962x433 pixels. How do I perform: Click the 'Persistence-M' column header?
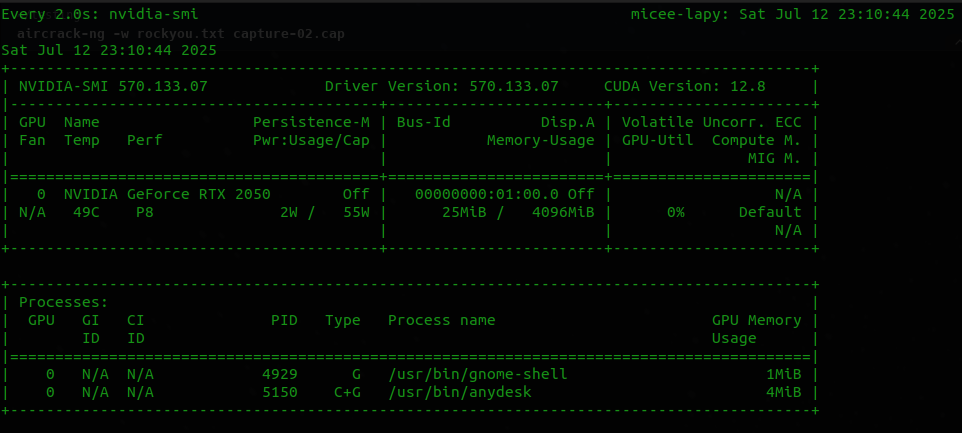312,123
